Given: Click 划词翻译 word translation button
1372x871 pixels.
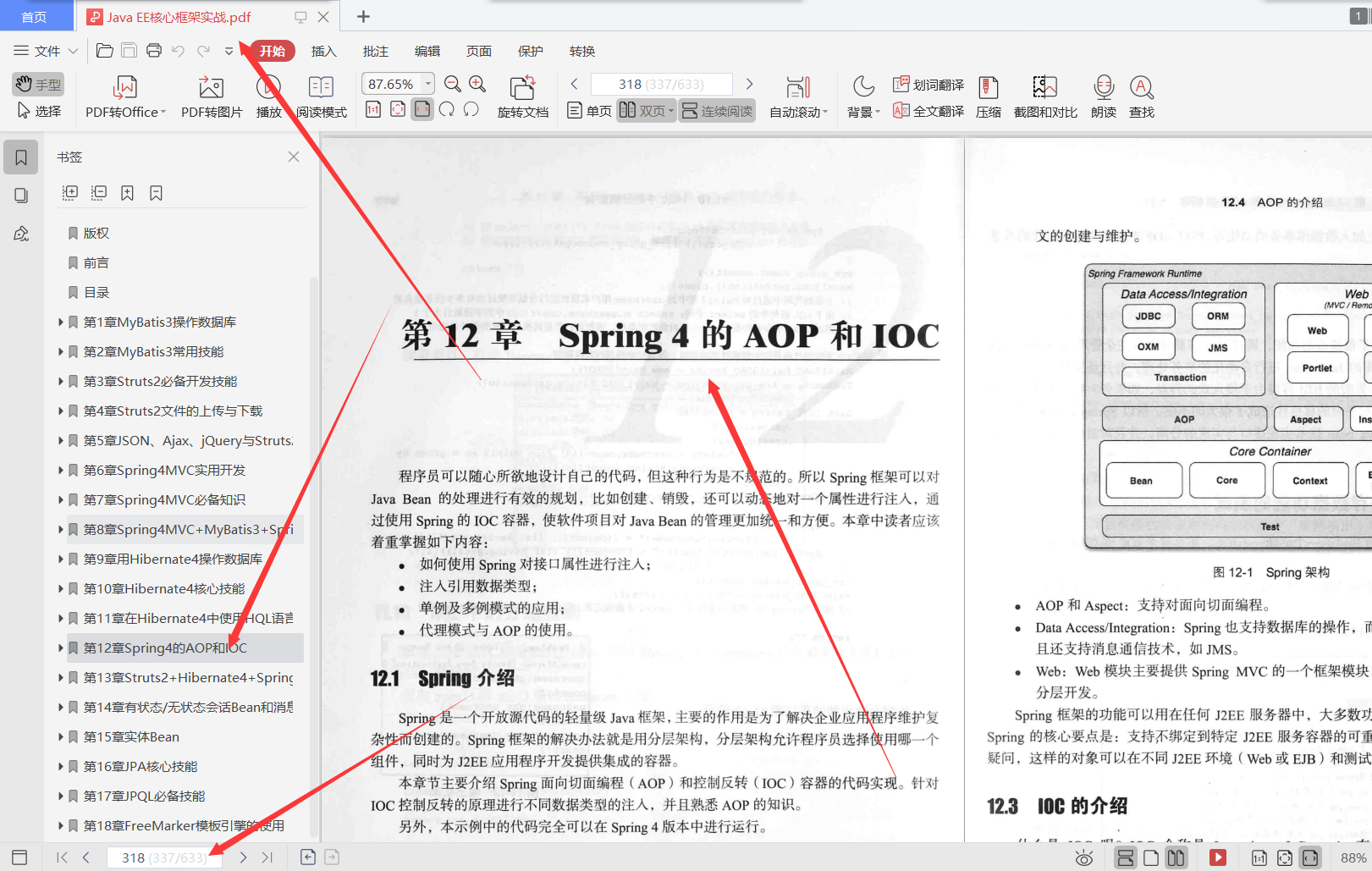Looking at the screenshot, I should (928, 84).
